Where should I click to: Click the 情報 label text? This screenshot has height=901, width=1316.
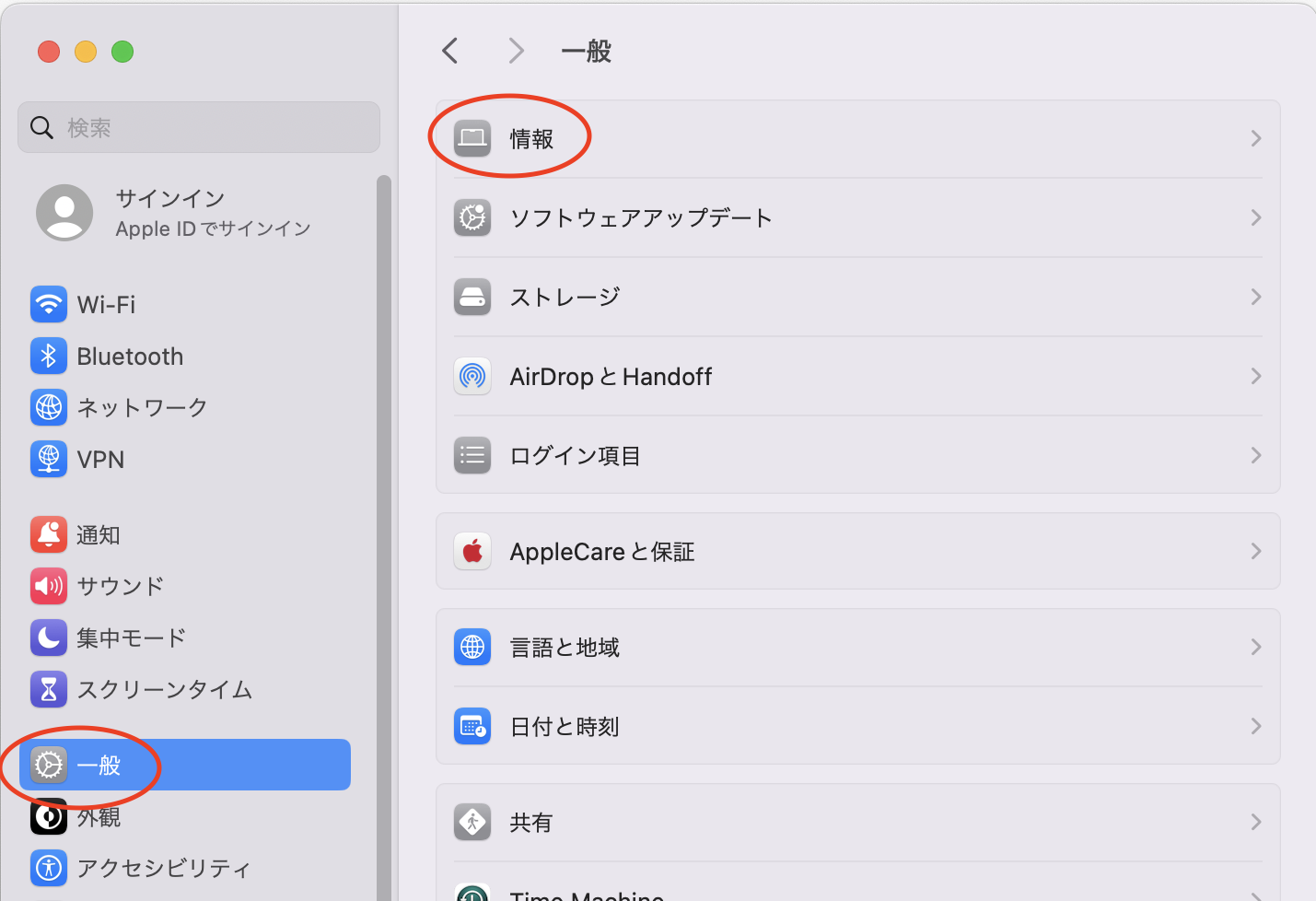point(531,138)
